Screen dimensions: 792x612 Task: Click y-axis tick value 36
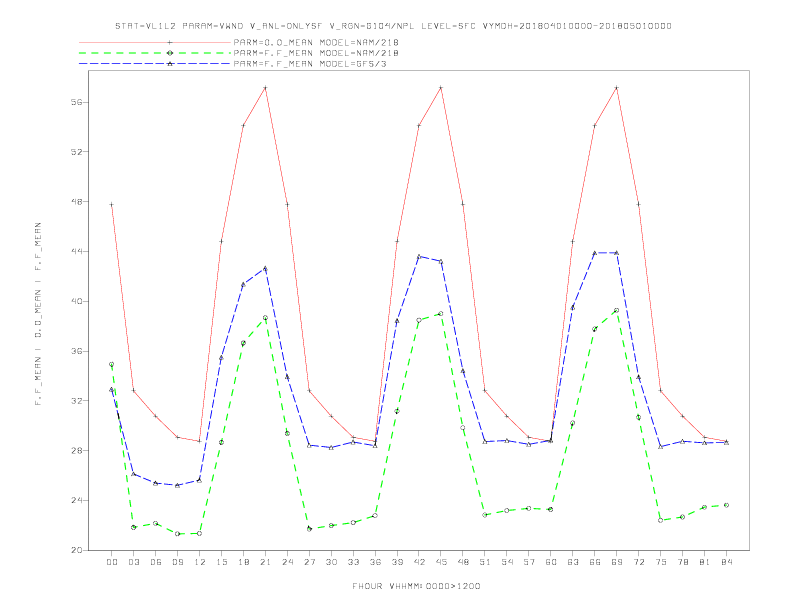pyautogui.click(x=76, y=351)
